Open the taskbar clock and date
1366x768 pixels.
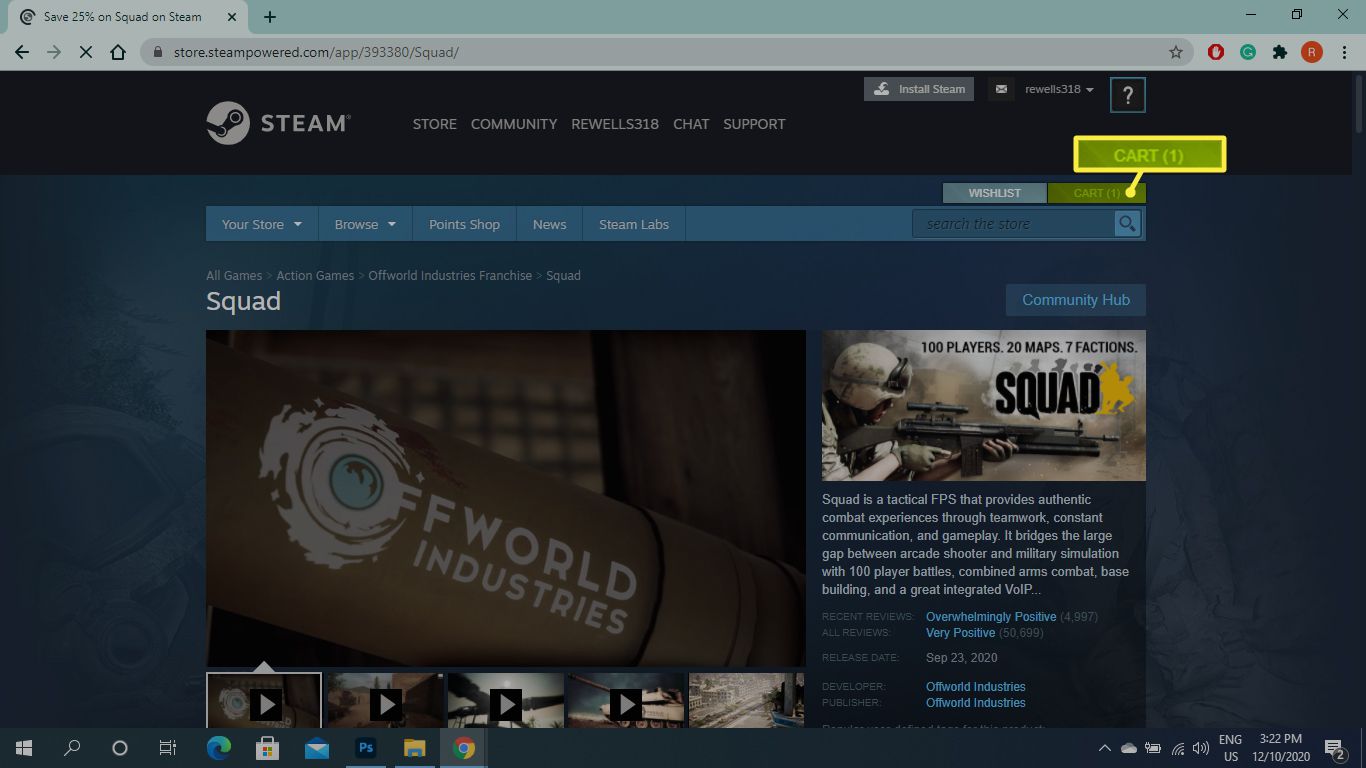click(1282, 748)
